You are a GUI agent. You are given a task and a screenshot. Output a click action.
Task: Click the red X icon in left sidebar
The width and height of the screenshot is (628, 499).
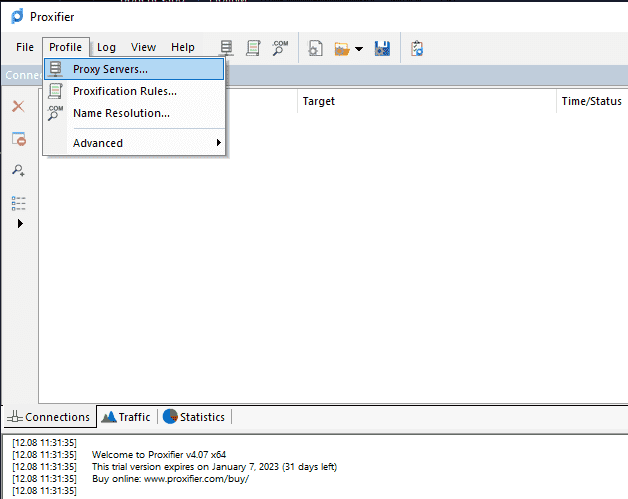(18, 106)
